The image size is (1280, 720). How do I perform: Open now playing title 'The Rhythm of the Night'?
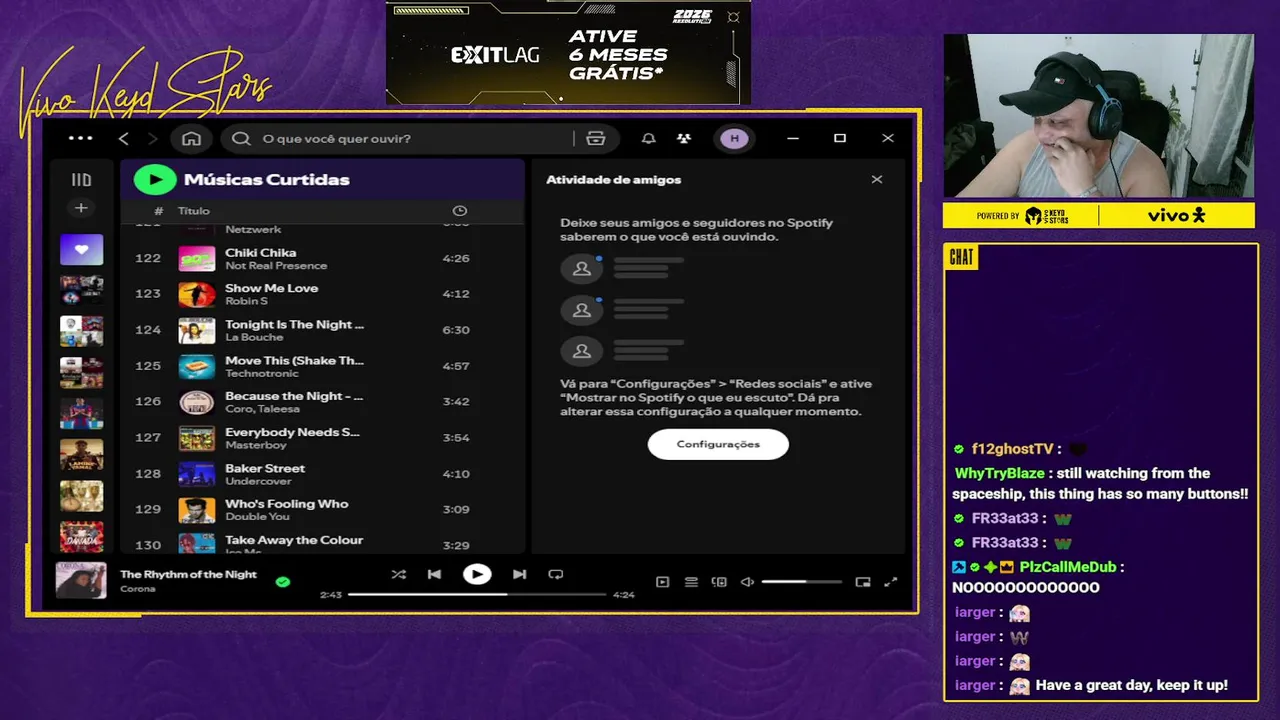[x=188, y=574]
